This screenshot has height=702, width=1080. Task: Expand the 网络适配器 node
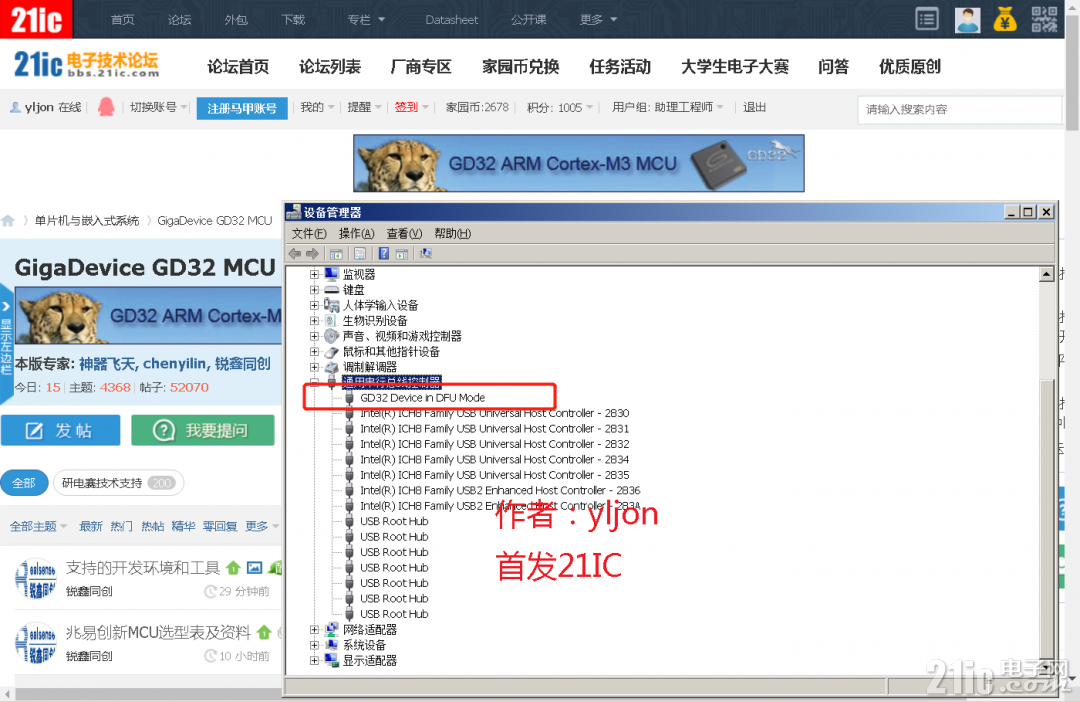tap(314, 630)
